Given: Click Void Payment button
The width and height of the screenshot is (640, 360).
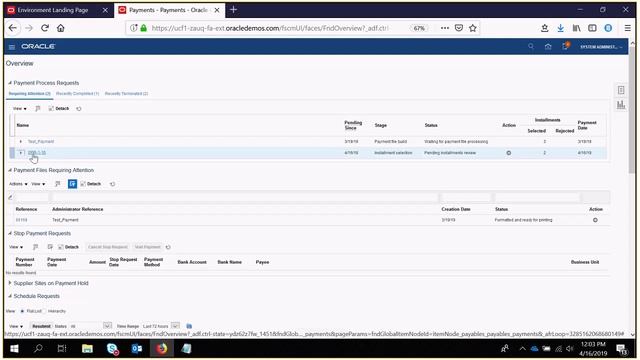Looking at the screenshot, I should pos(147,247).
